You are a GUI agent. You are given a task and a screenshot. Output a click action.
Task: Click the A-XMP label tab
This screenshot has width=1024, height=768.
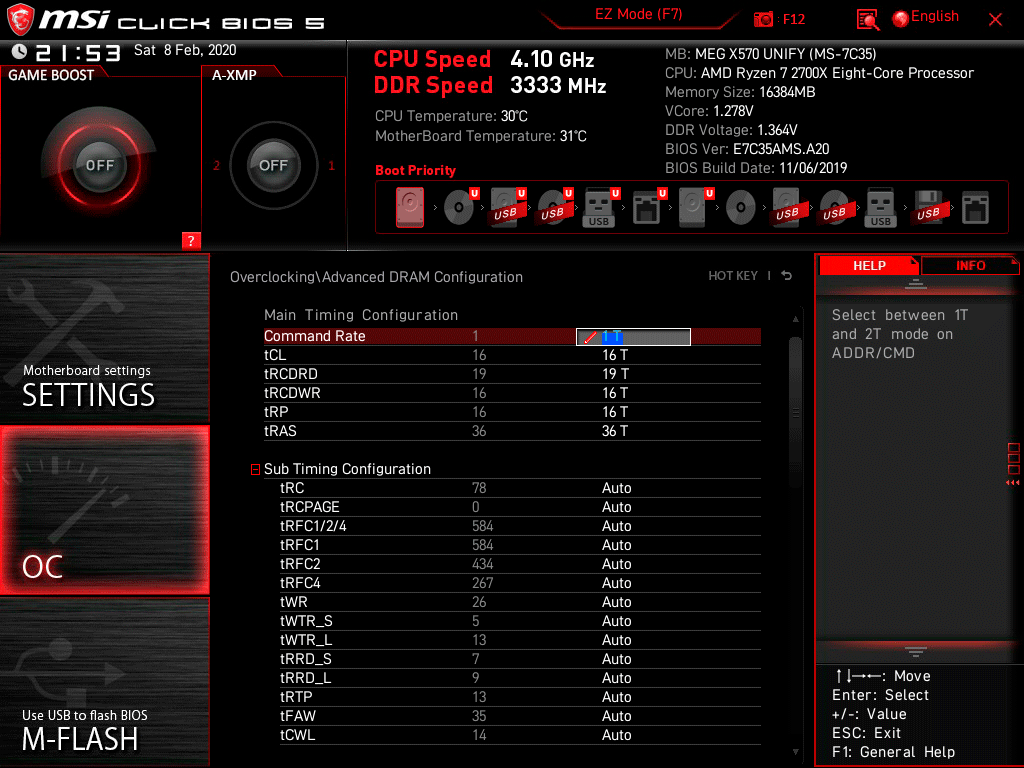[x=234, y=75]
